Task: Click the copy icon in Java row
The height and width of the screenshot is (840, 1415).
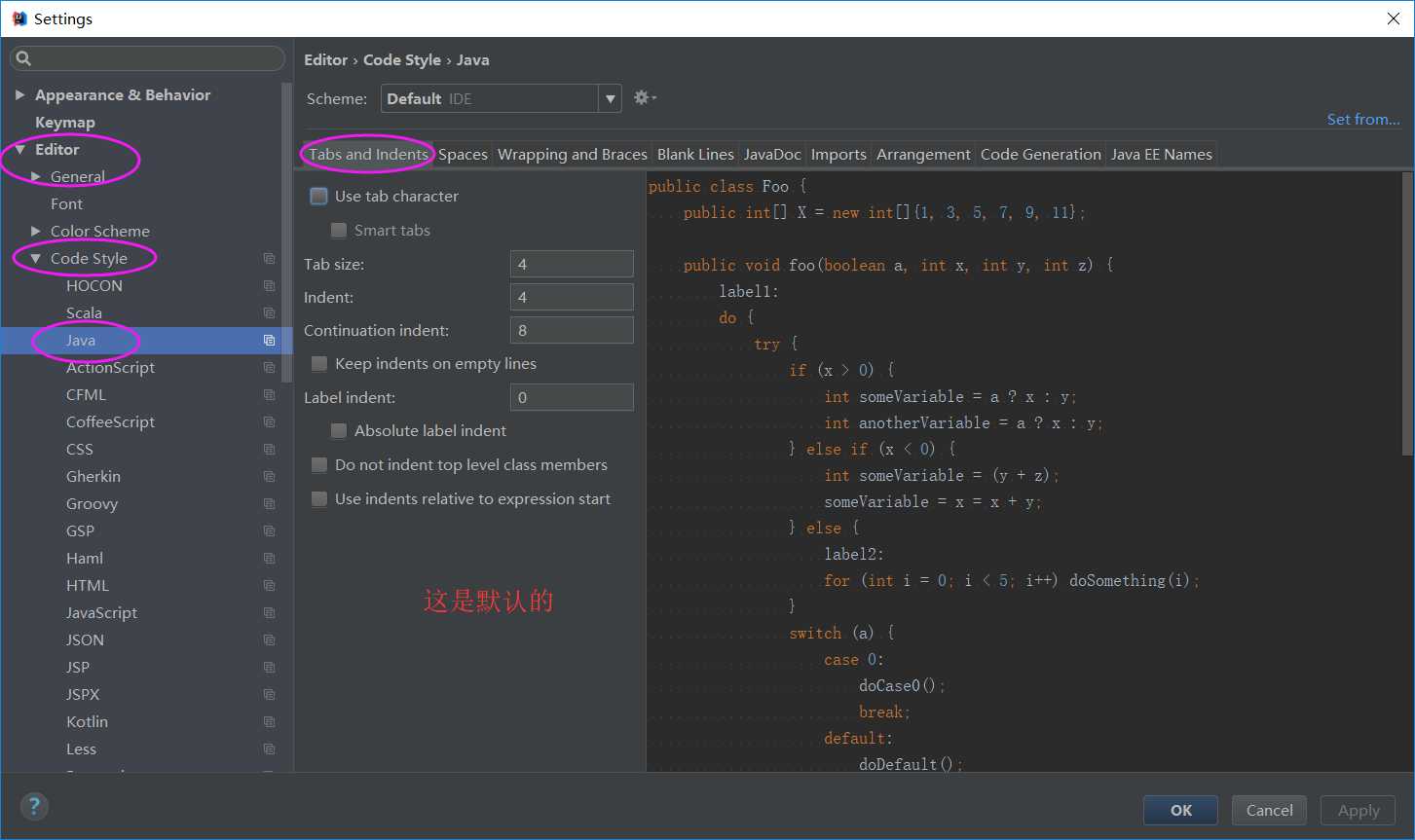Action: (x=269, y=341)
